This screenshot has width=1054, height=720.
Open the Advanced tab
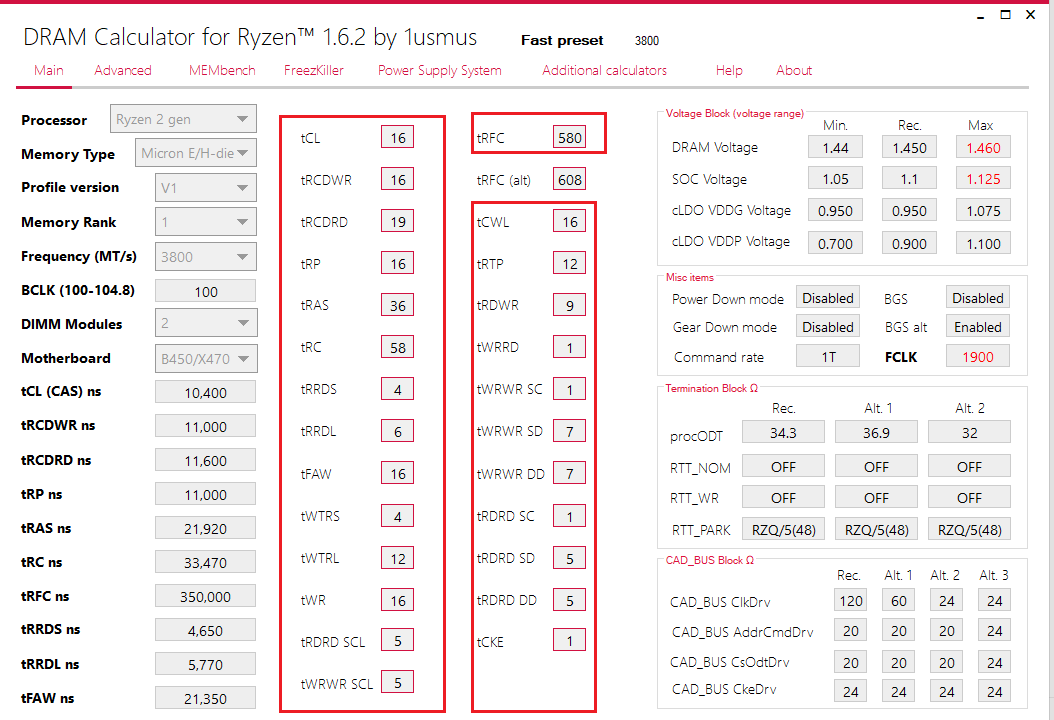tap(123, 71)
